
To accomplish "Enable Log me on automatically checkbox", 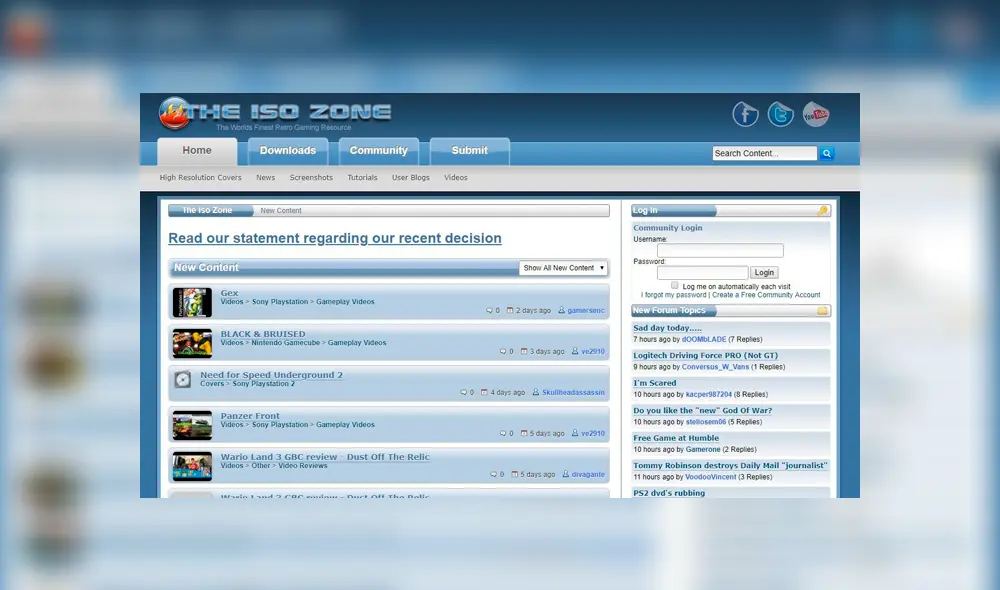I will (x=675, y=285).
